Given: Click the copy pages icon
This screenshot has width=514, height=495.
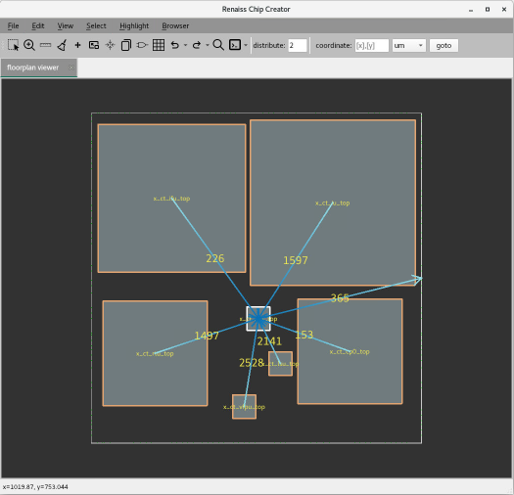Looking at the screenshot, I should [126, 45].
